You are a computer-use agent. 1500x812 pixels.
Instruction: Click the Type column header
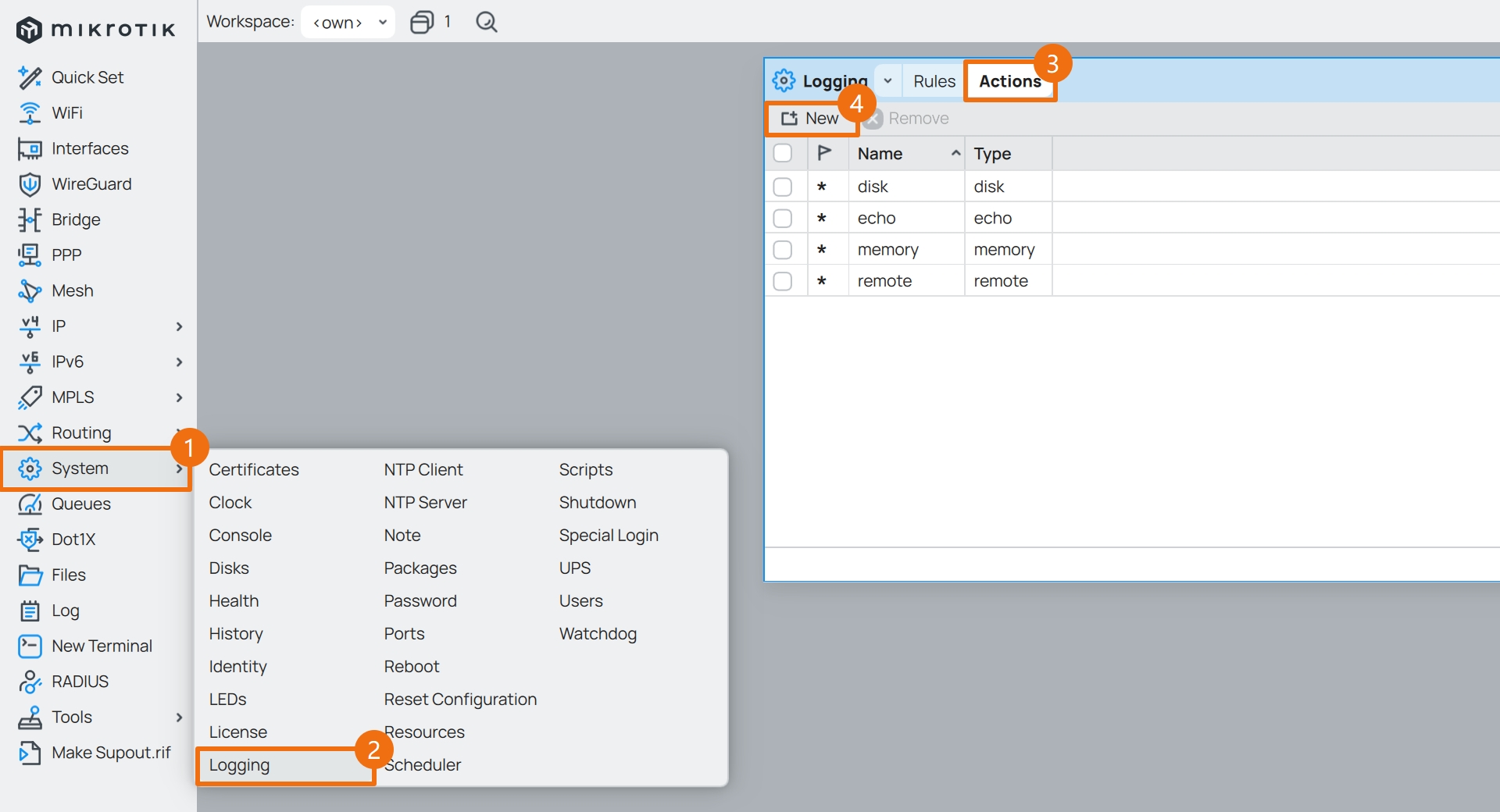tap(1009, 154)
